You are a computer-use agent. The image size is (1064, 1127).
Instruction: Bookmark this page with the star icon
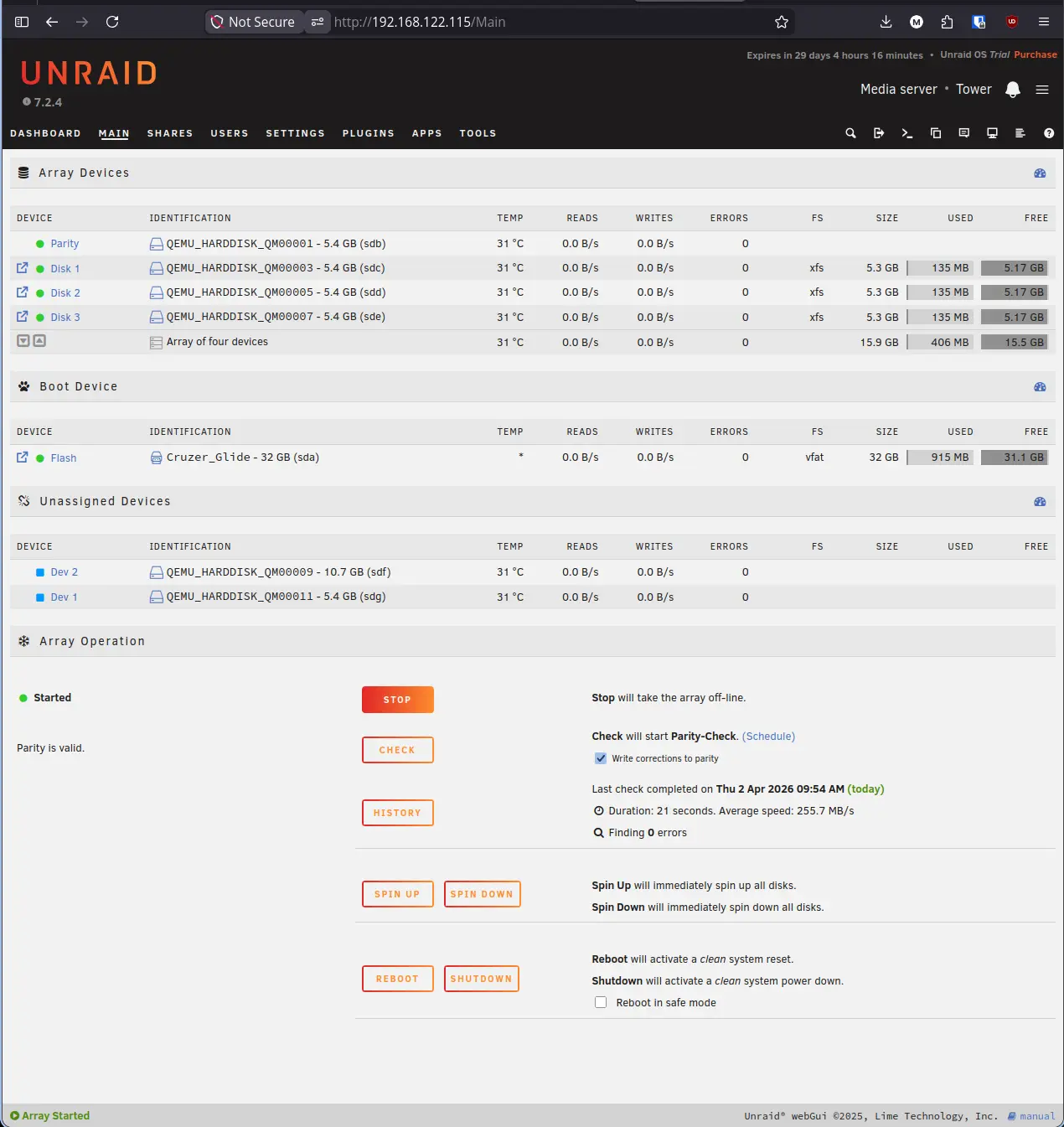click(x=782, y=22)
